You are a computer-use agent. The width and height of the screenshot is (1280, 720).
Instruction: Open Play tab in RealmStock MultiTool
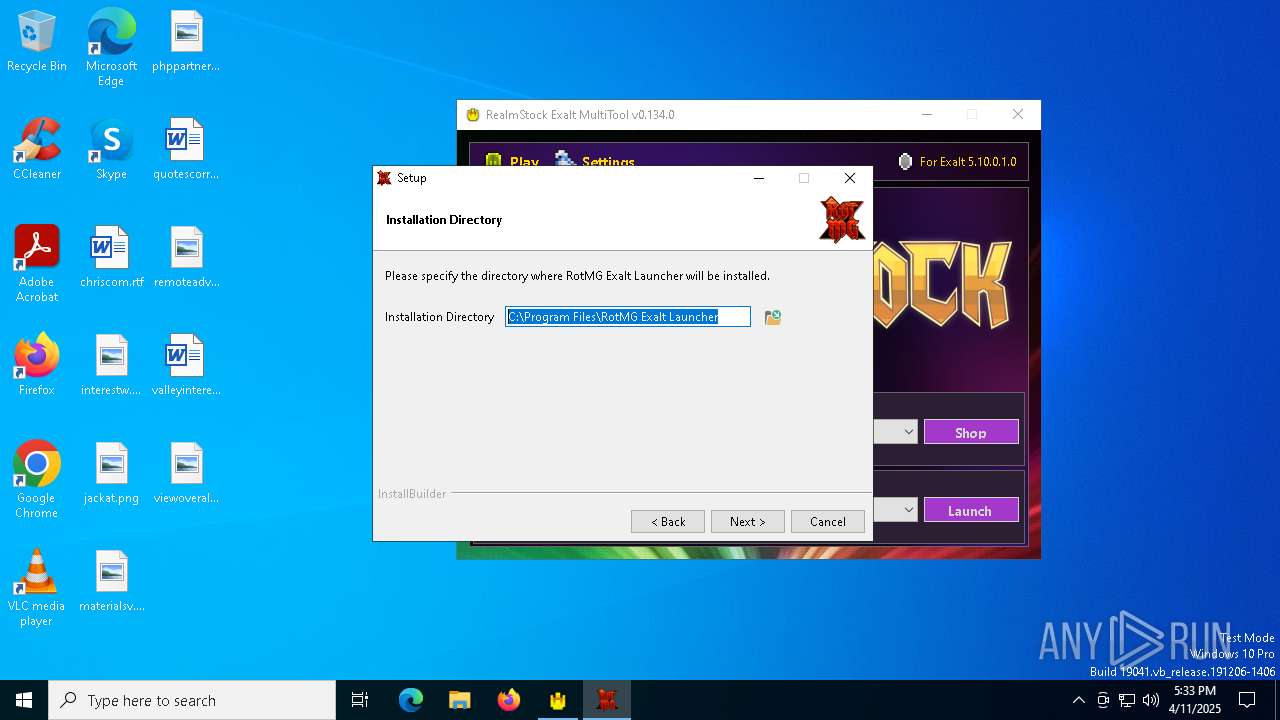point(512,161)
